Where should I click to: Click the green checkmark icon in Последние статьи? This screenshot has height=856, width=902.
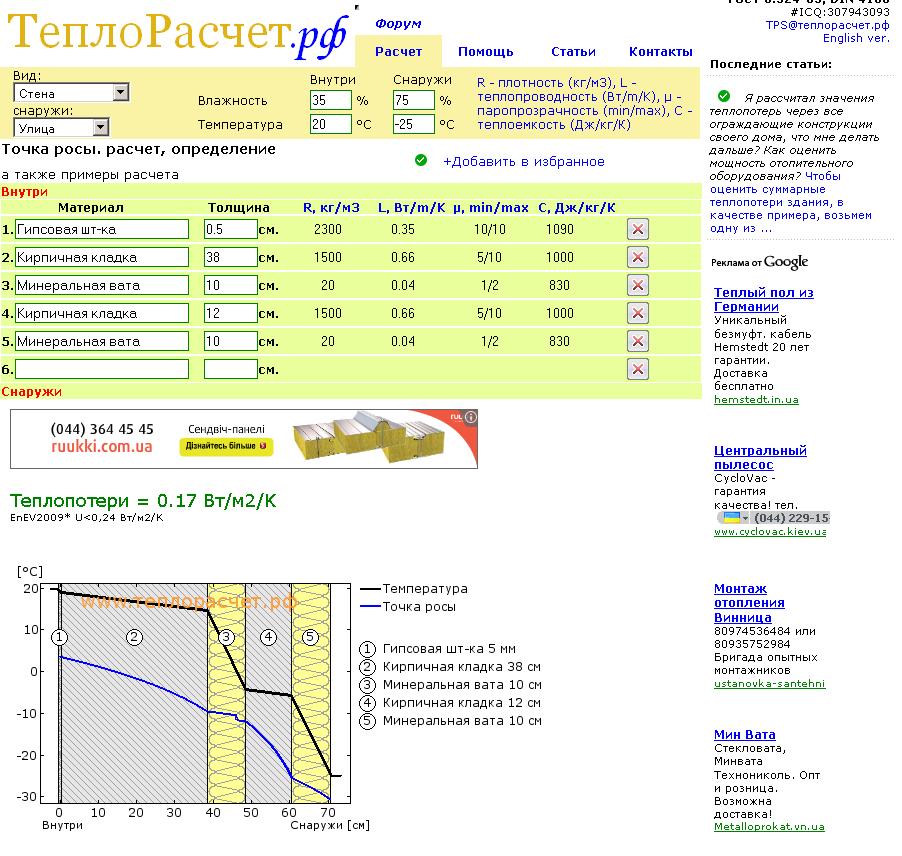tap(724, 96)
